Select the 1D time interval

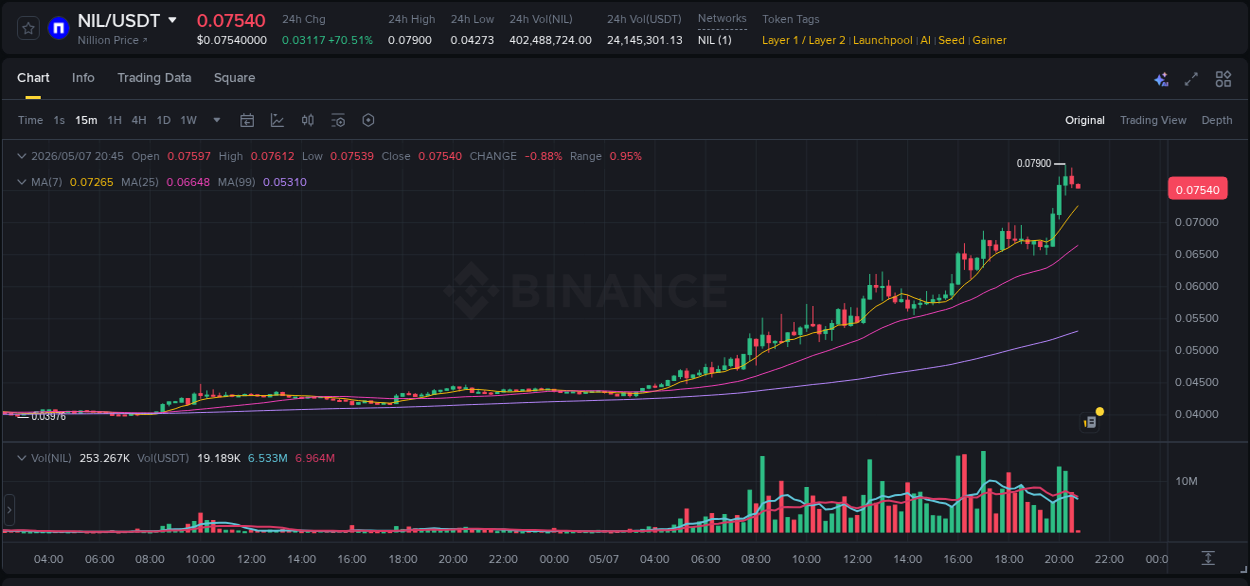click(163, 120)
